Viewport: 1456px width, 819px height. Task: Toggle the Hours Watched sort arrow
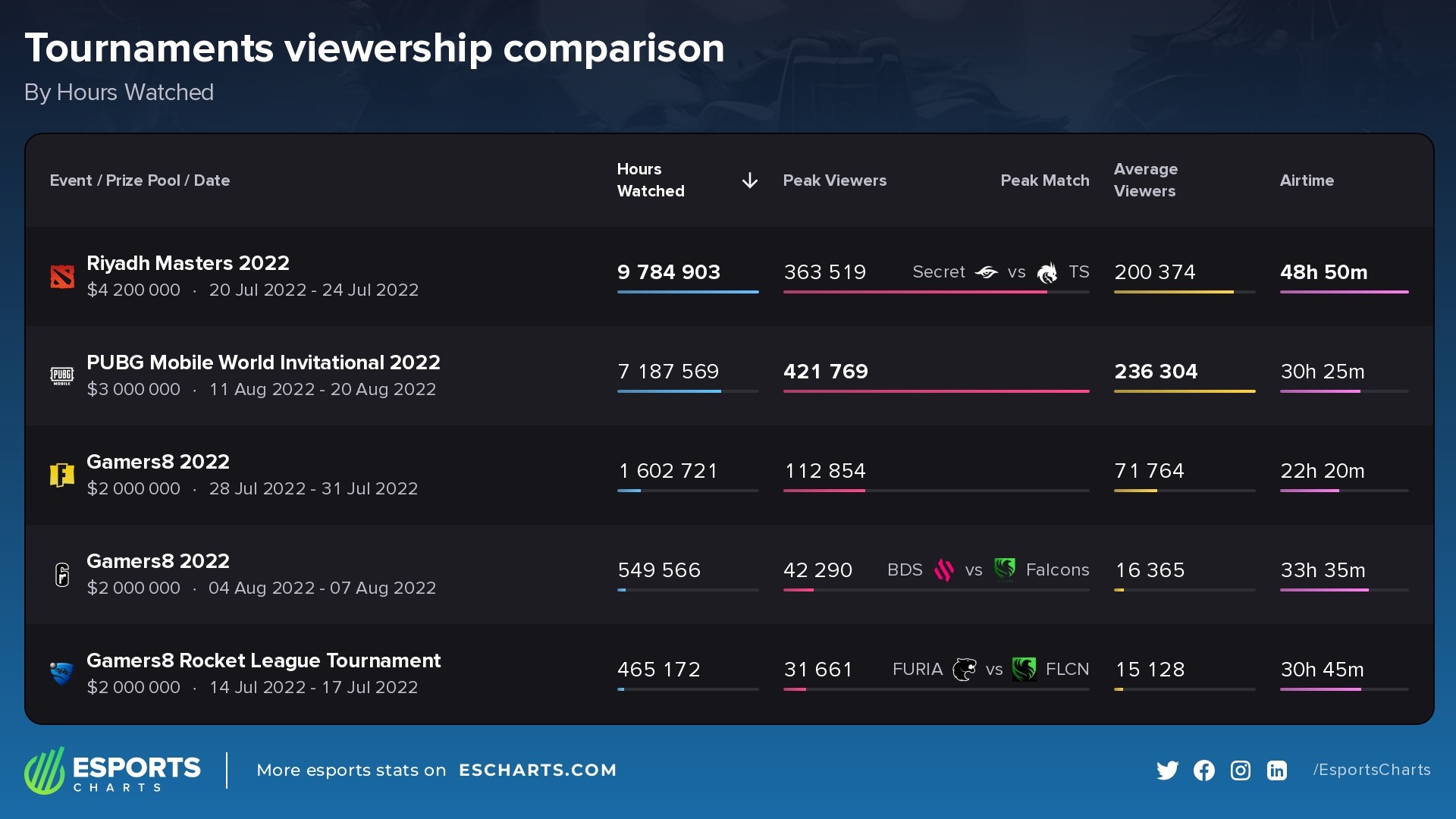pyautogui.click(x=750, y=180)
